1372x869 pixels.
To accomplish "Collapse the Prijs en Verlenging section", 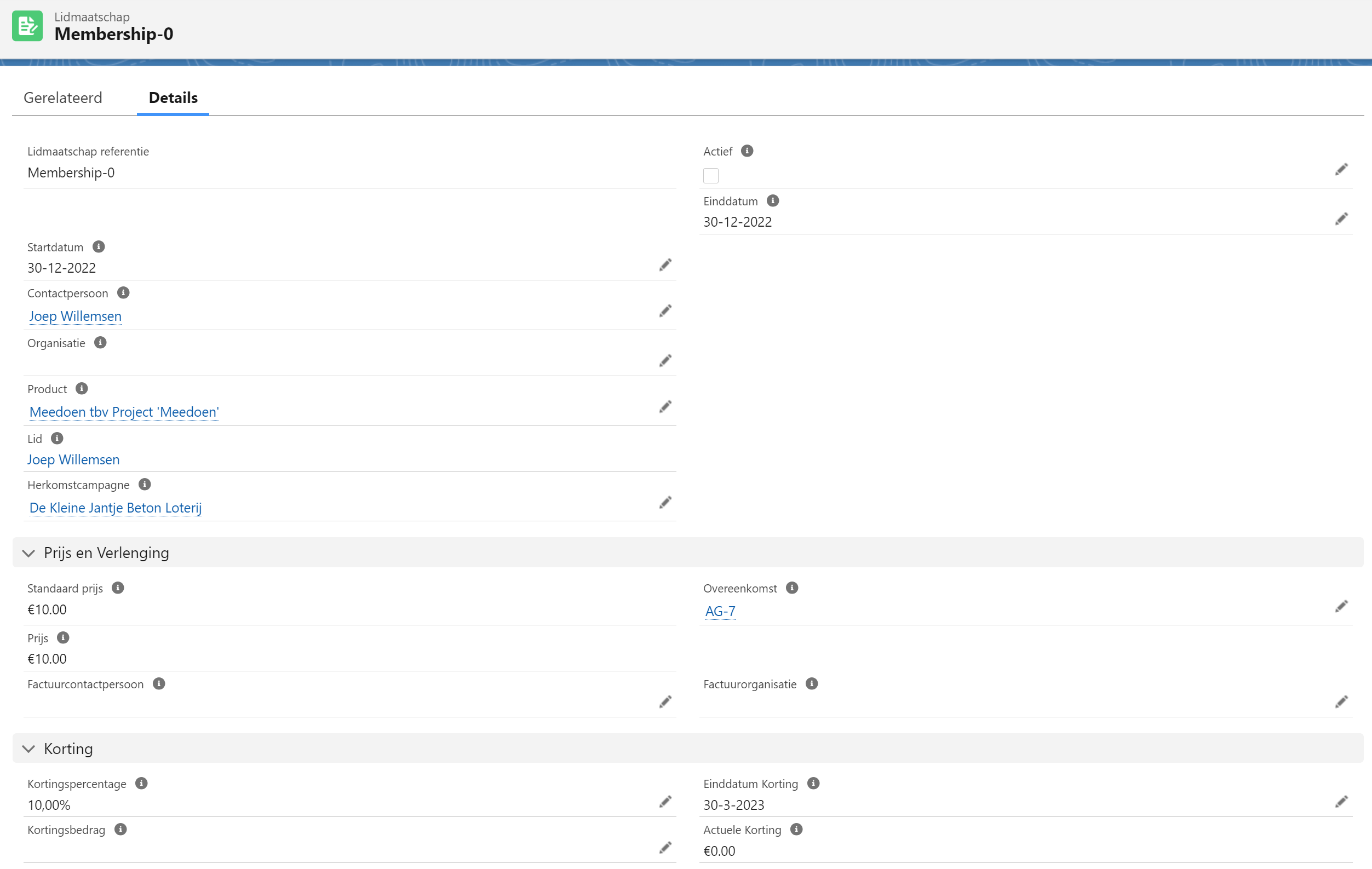I will point(28,553).
